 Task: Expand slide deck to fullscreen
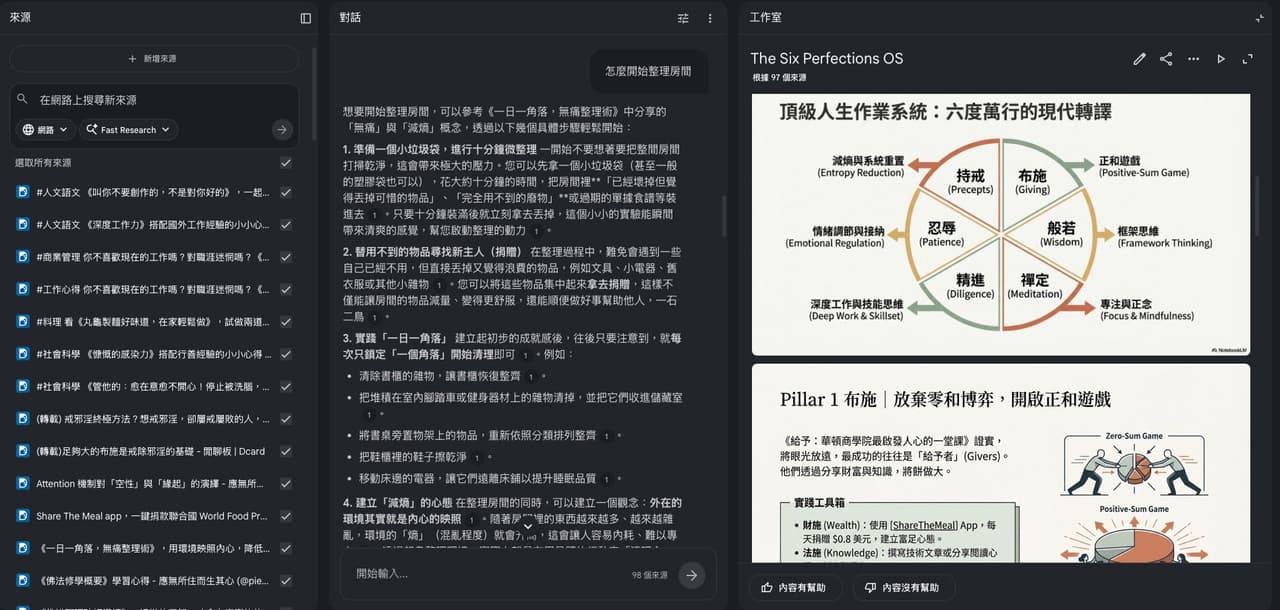(x=1248, y=59)
